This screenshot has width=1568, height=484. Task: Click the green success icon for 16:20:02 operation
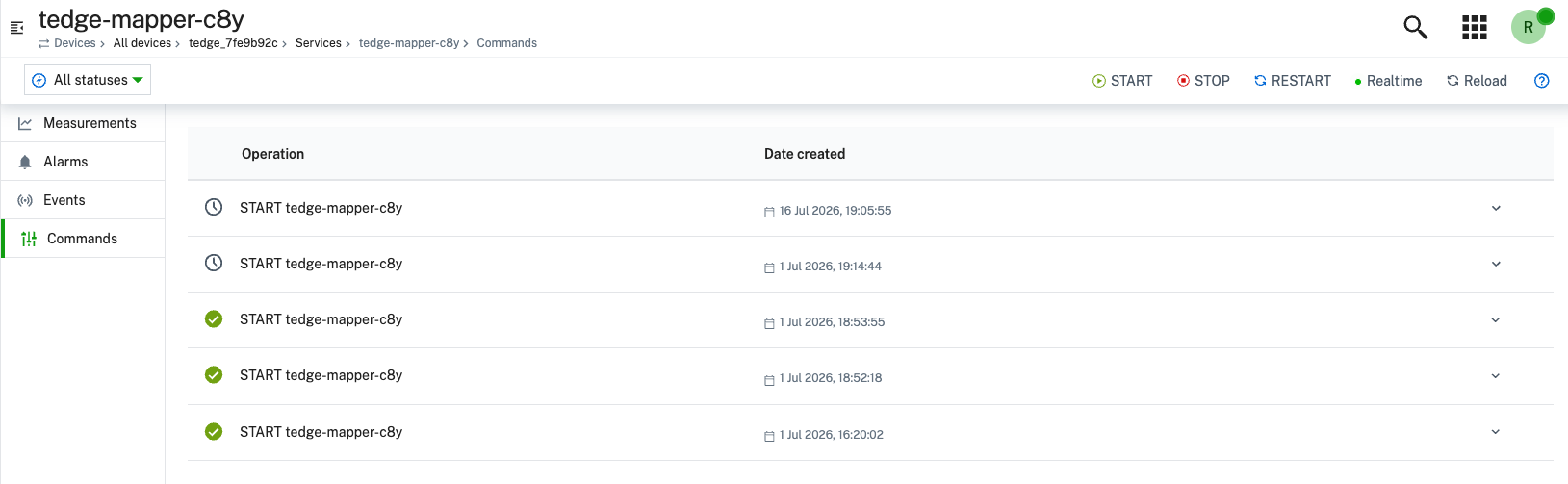click(214, 431)
